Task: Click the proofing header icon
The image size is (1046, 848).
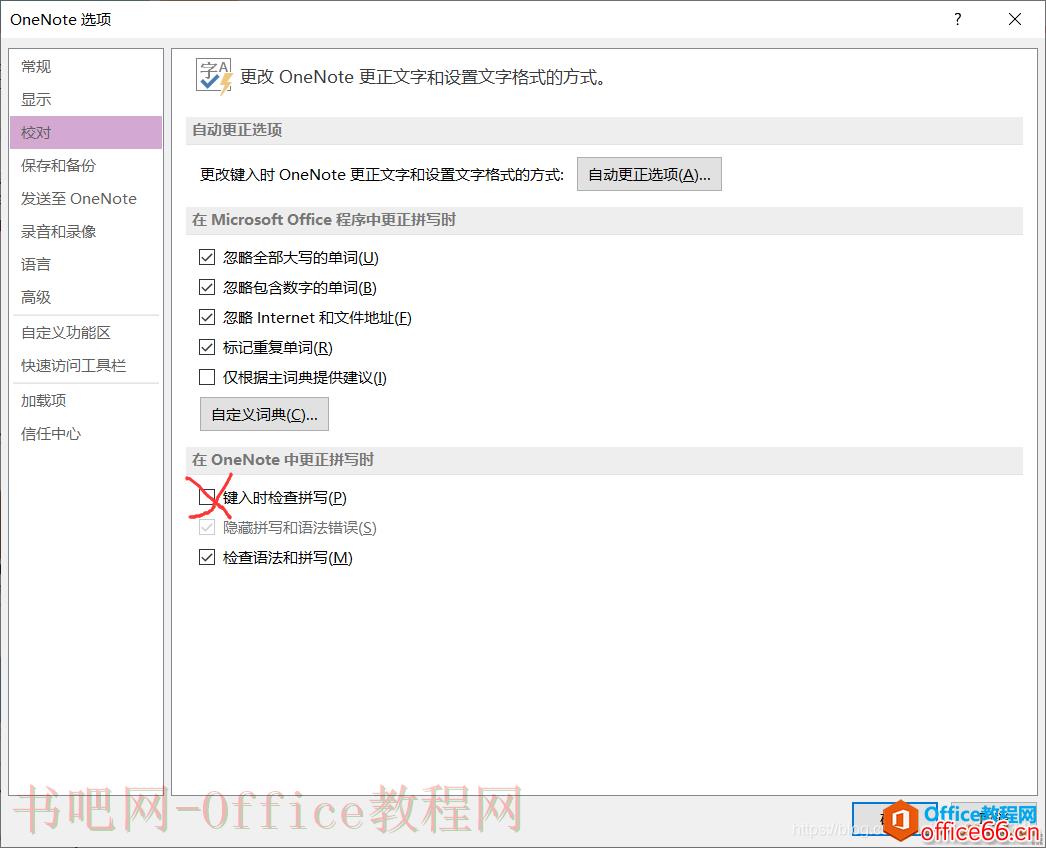Action: (x=213, y=76)
